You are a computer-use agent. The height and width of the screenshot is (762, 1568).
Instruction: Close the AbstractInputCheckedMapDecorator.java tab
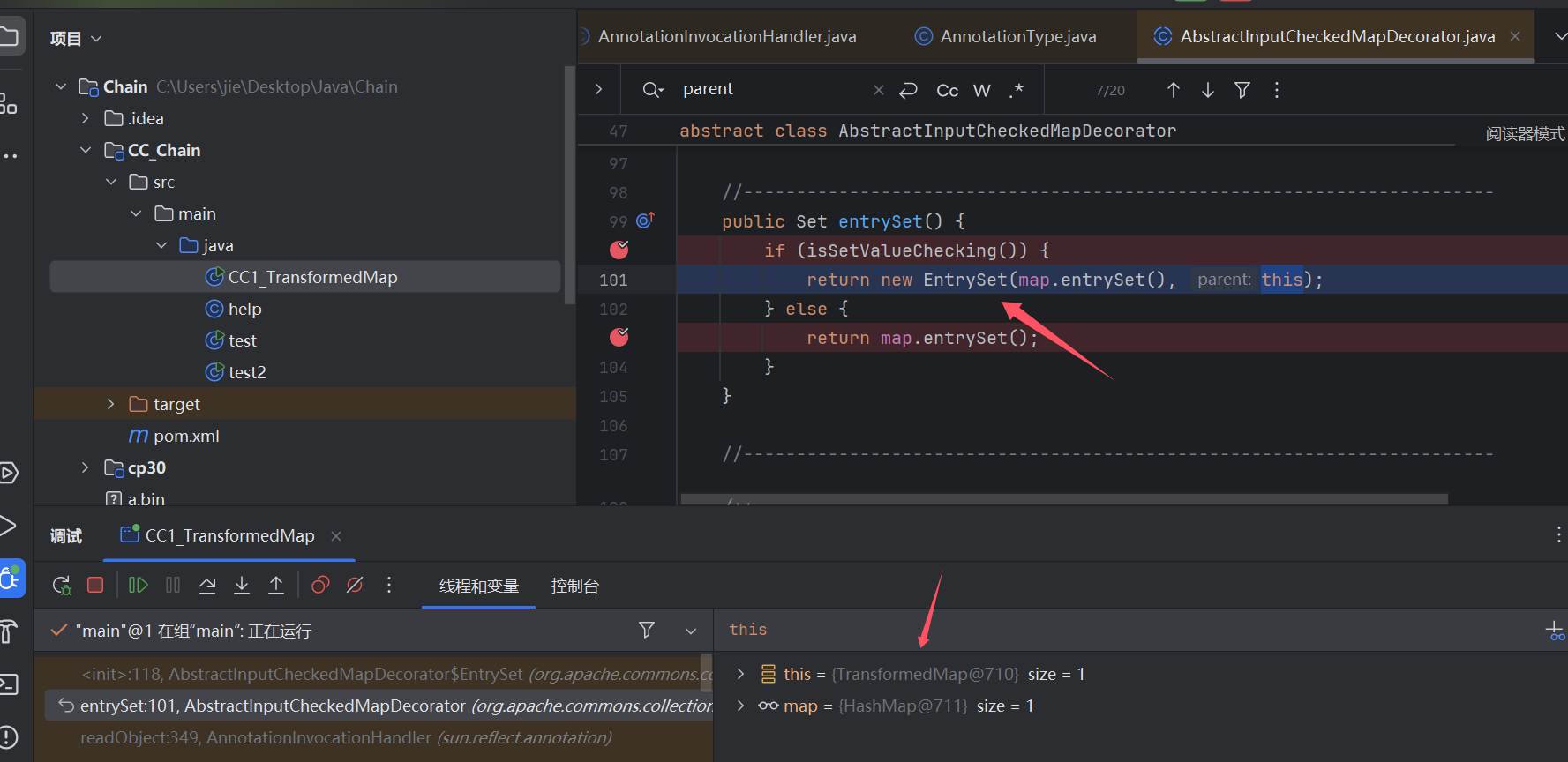click(1515, 36)
